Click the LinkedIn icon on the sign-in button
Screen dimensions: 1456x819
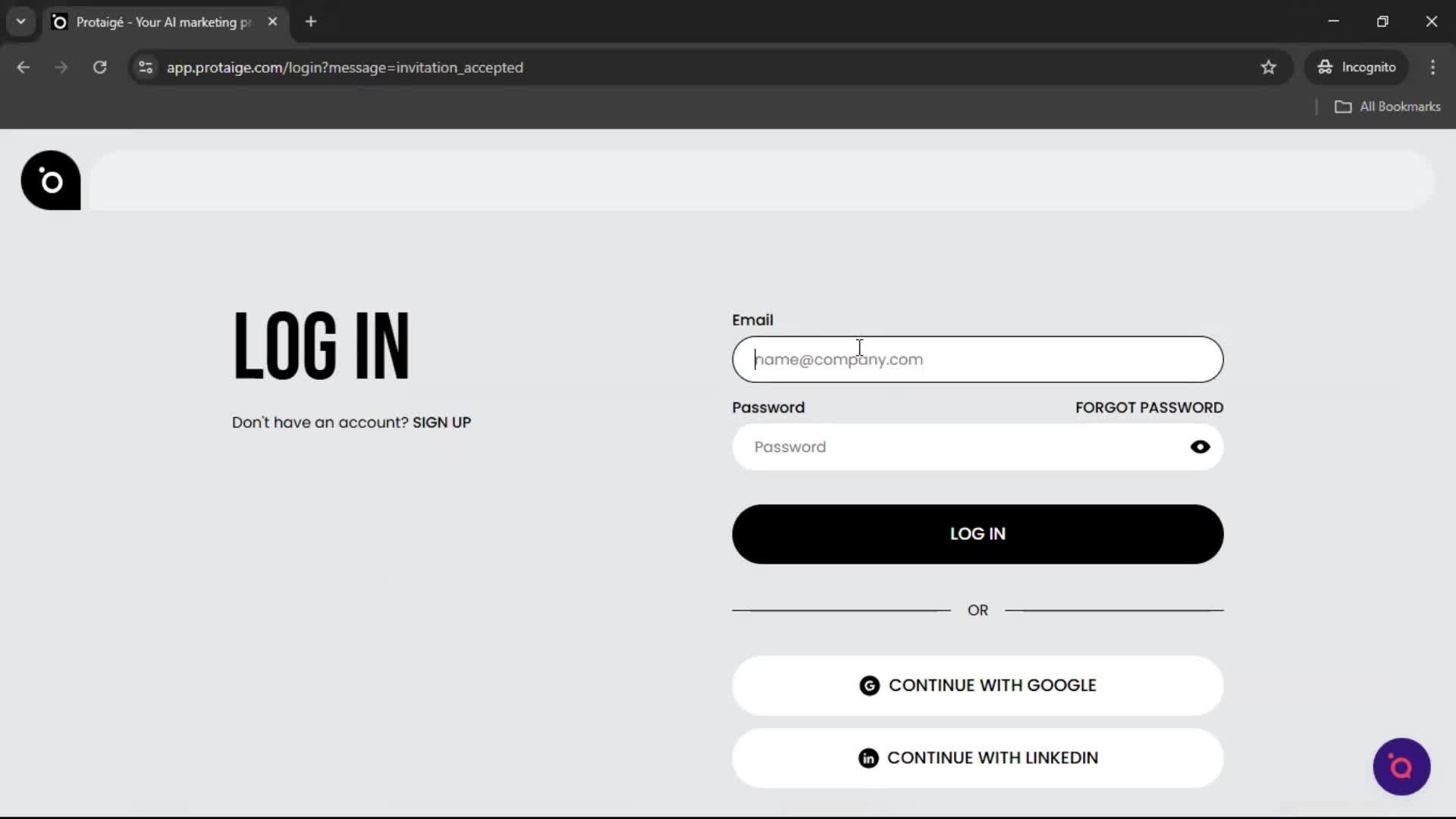869,758
